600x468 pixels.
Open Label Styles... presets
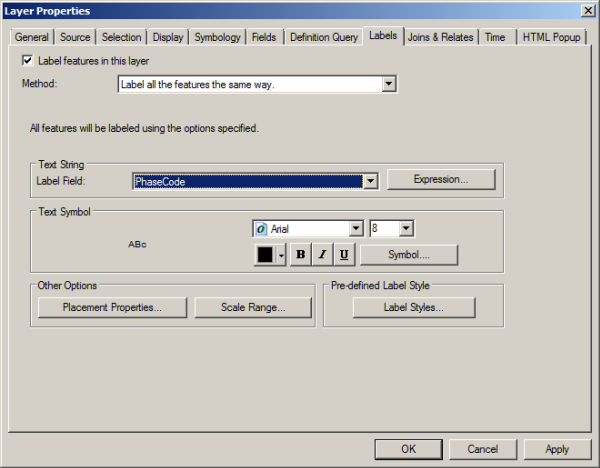tap(414, 308)
